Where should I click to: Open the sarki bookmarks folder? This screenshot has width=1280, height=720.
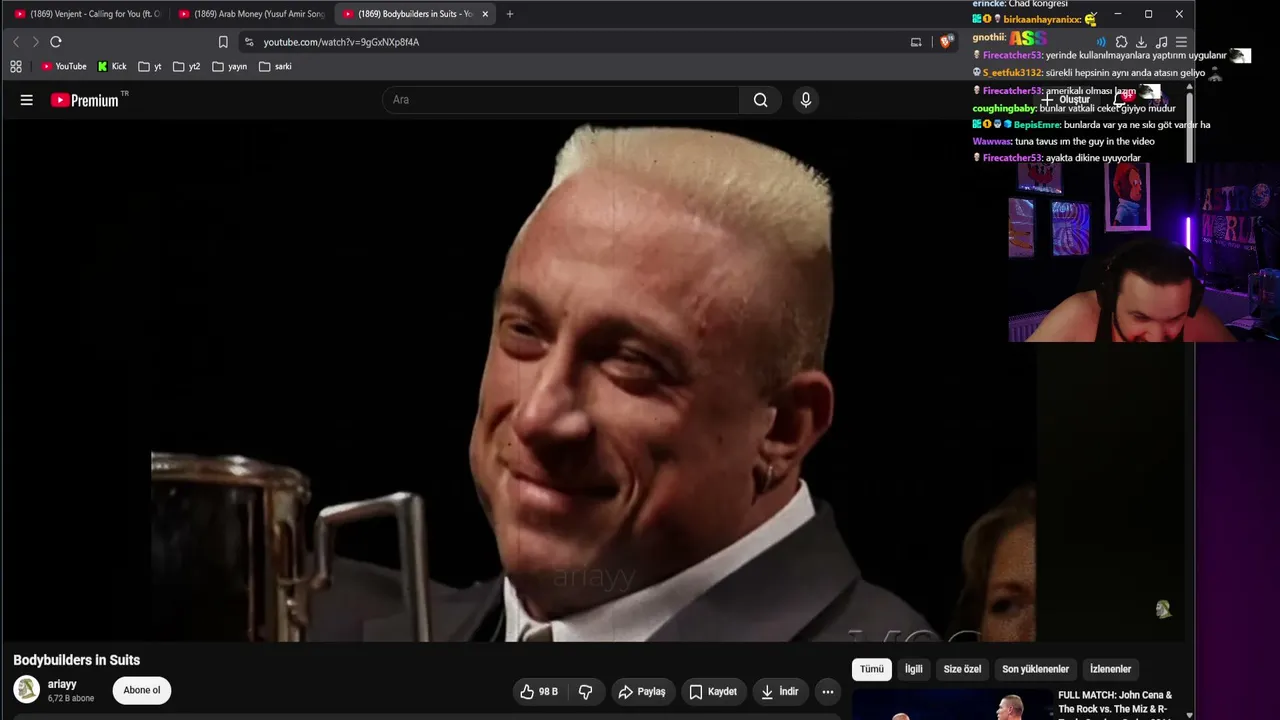[x=275, y=67]
